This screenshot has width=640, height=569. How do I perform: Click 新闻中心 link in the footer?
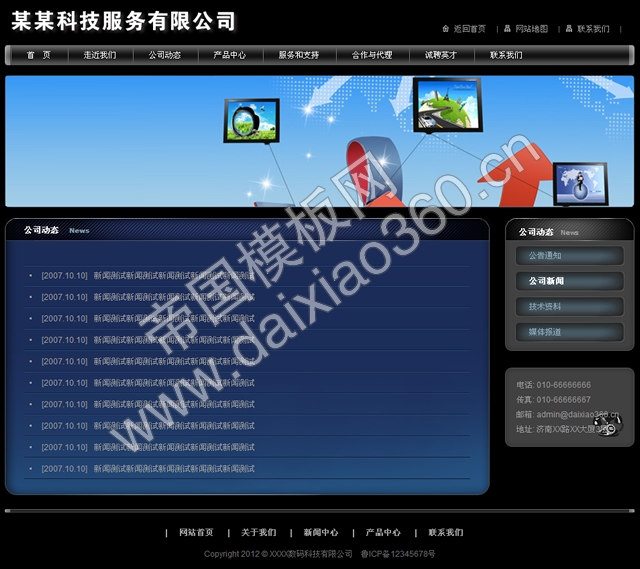pos(321,533)
